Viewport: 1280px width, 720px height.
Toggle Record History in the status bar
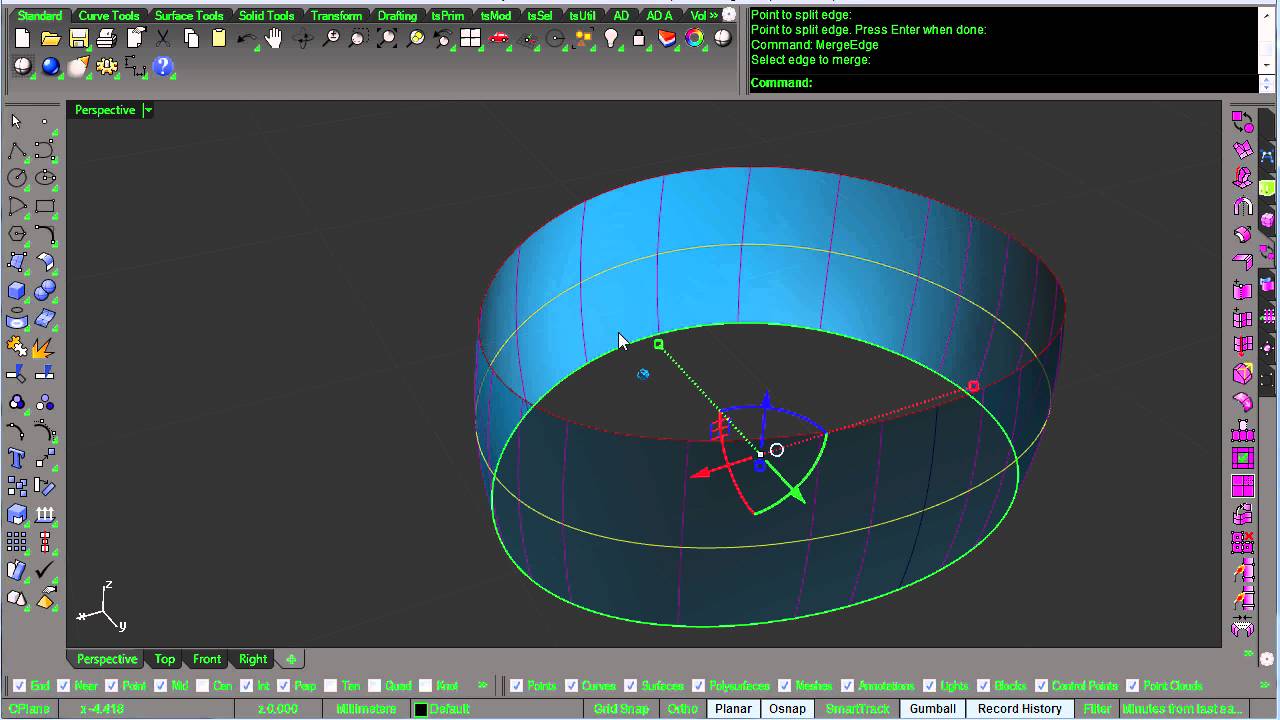tap(1020, 709)
